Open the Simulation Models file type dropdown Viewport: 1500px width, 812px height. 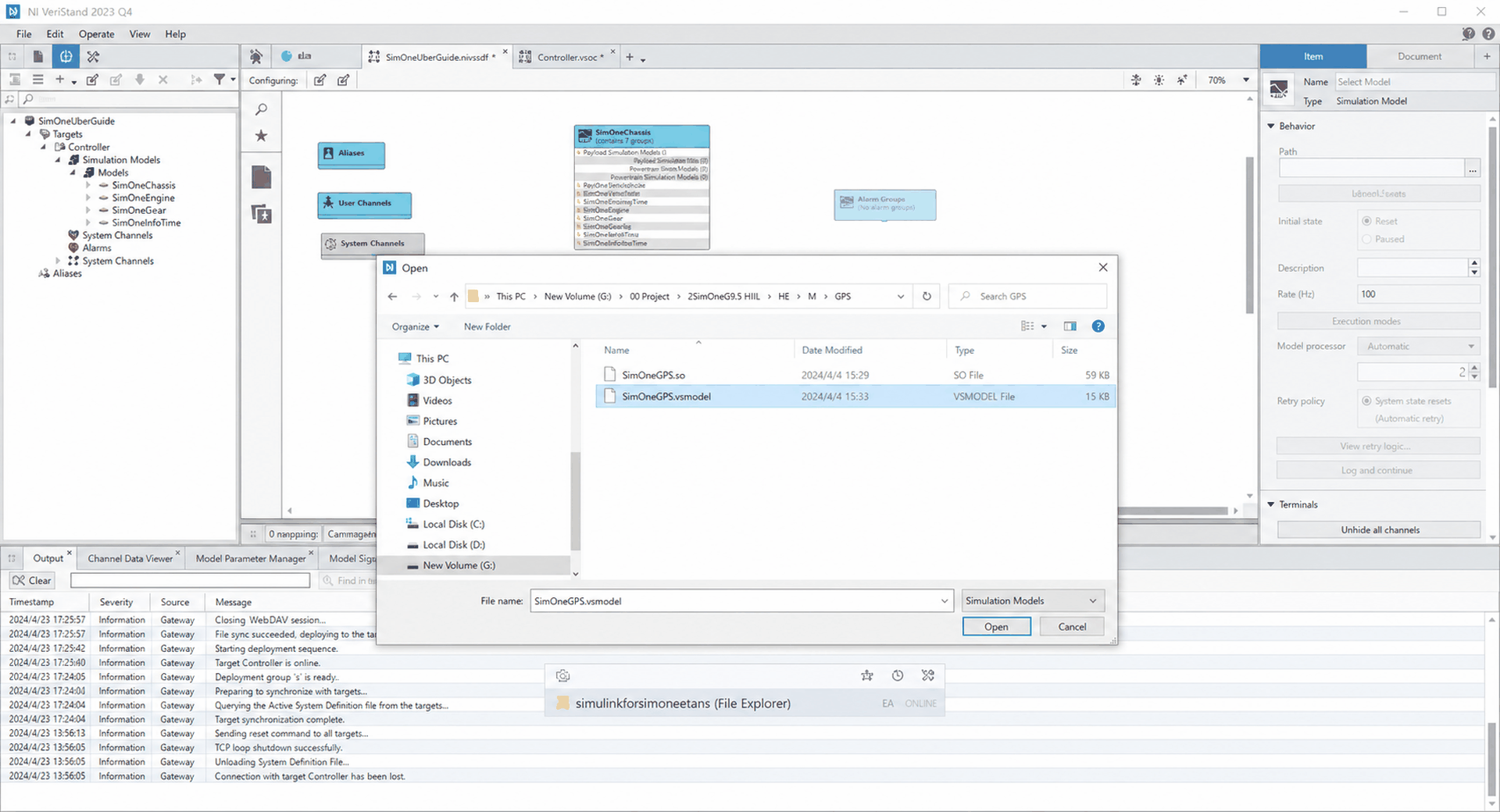(1033, 600)
